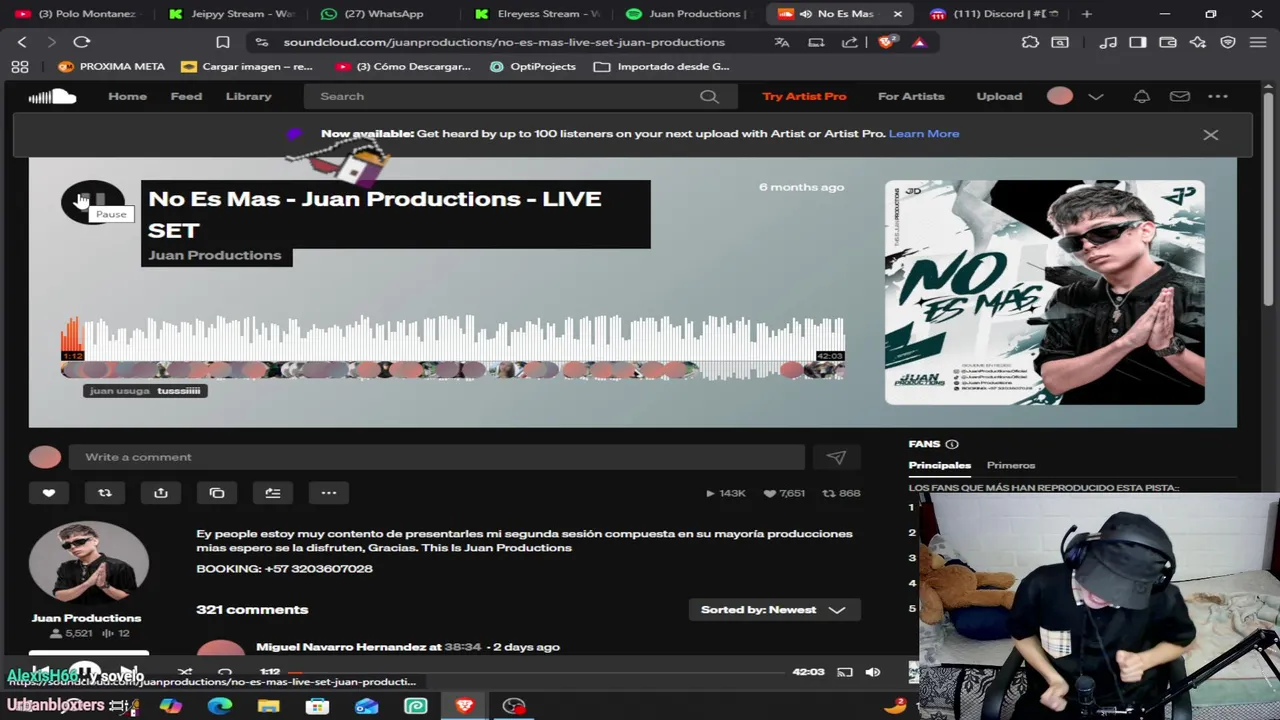The width and height of the screenshot is (1280, 720).
Task: Open the PROXIMA META bookmark
Action: [x=111, y=66]
